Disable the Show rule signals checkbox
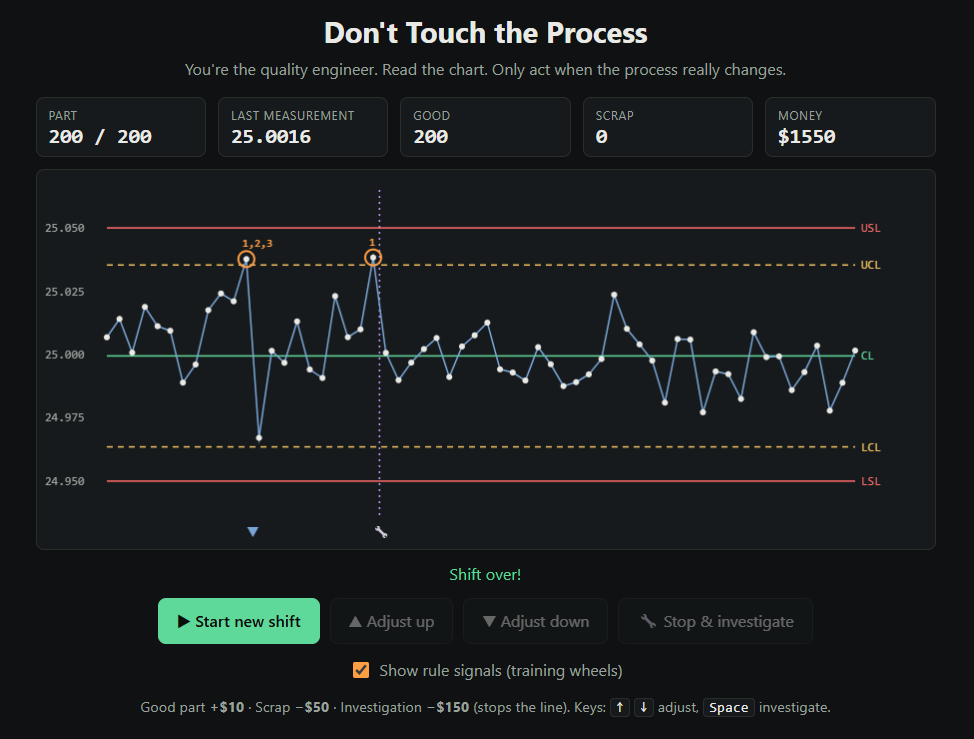This screenshot has width=974, height=739. 361,670
